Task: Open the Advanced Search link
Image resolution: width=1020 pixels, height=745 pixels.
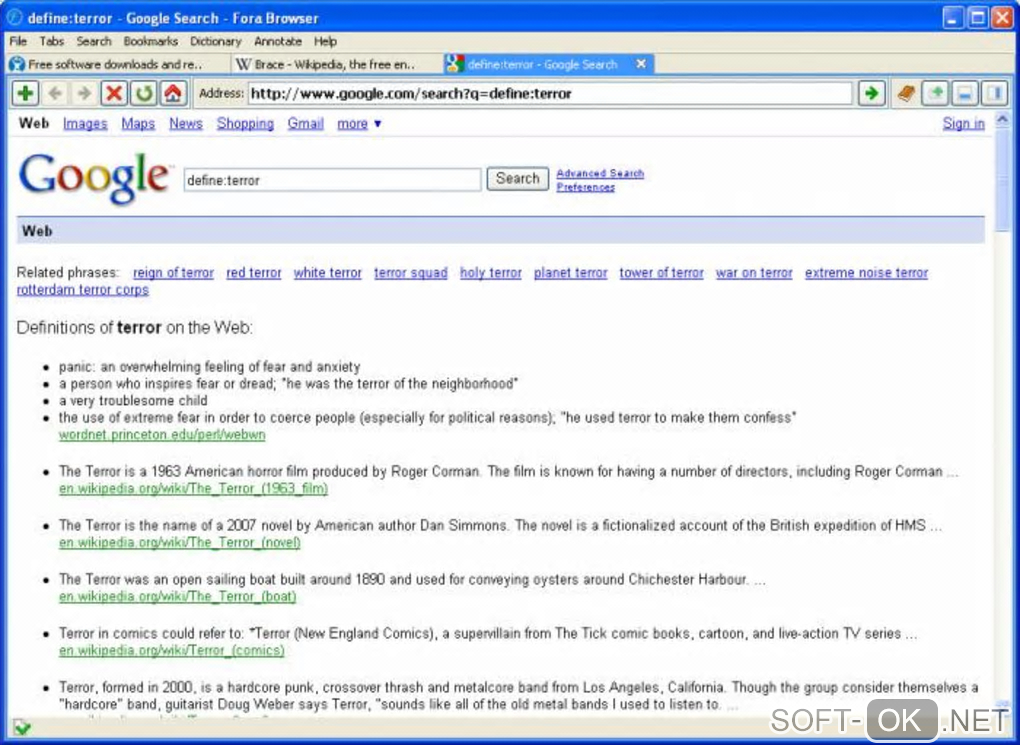Action: click(x=600, y=173)
